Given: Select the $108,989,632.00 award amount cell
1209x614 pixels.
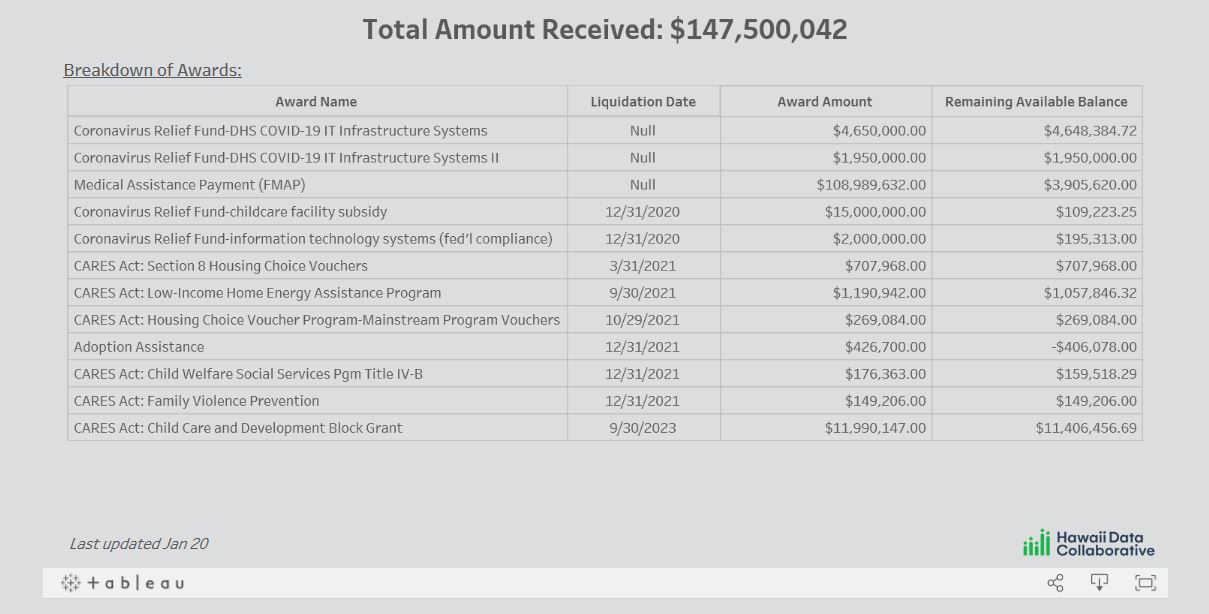Looking at the screenshot, I should tap(871, 185).
